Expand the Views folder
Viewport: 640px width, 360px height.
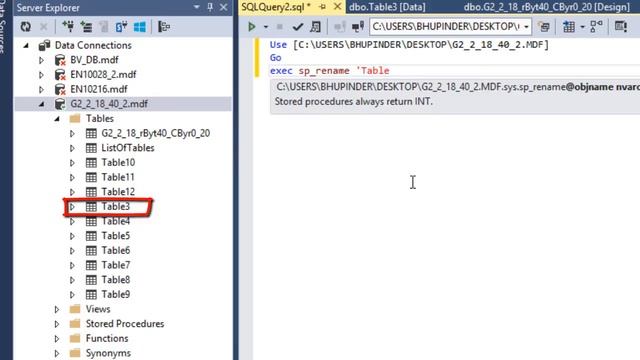click(57, 309)
